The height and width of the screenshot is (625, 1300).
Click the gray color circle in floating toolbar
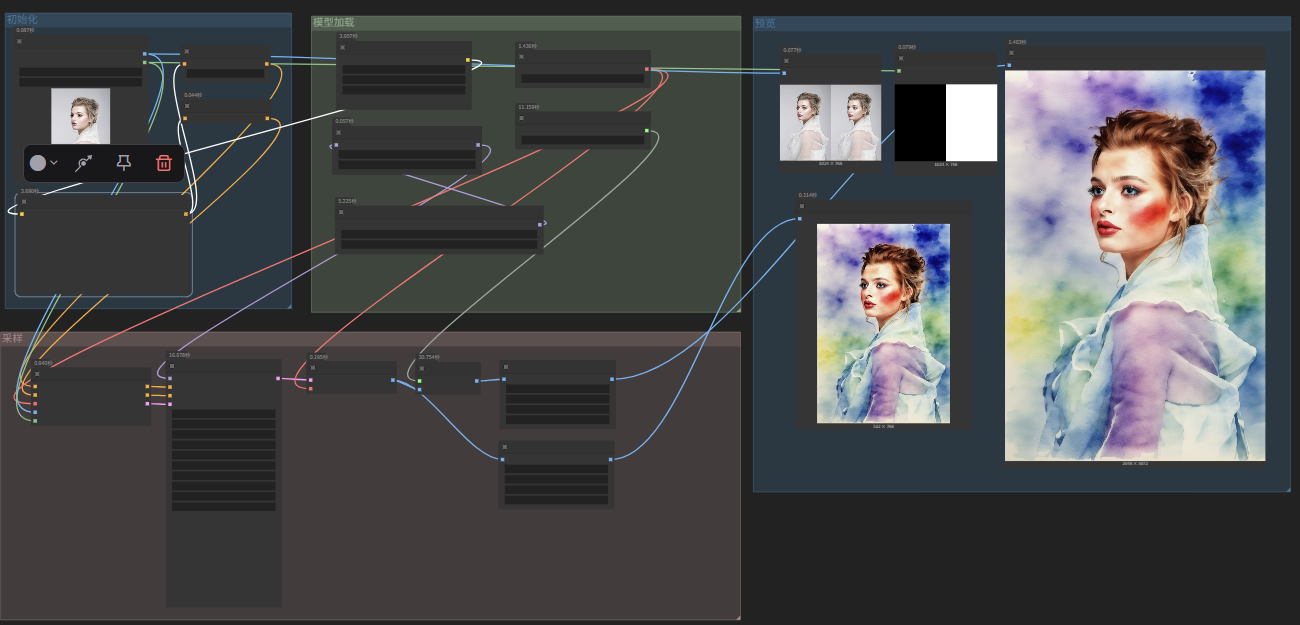(38, 163)
